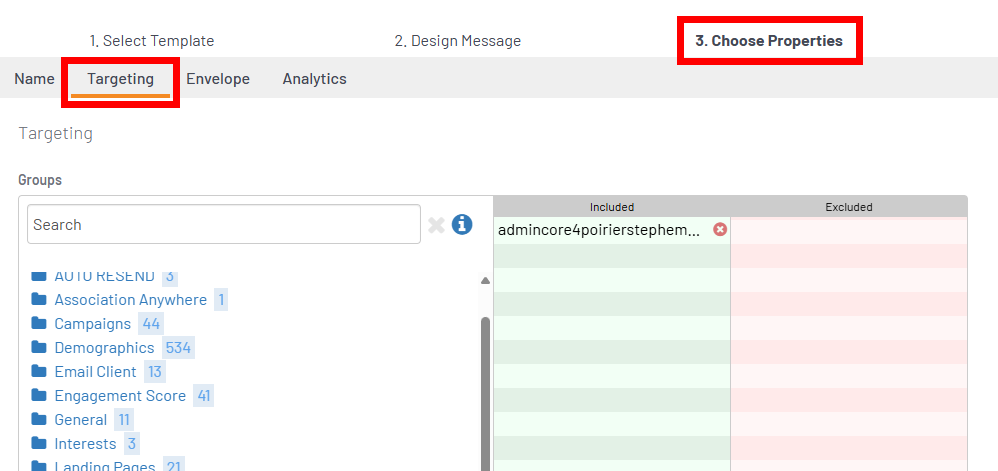
Task: Go to step 2. Design Message
Action: point(458,41)
